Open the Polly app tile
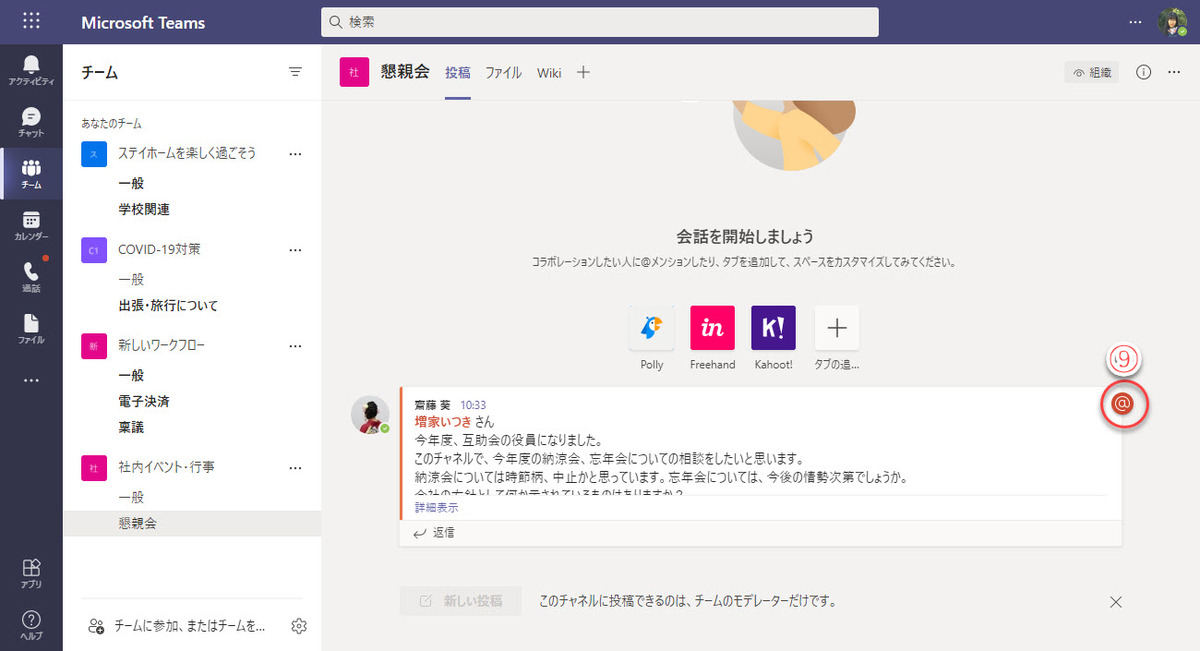This screenshot has height=651, width=1200. 652,328
